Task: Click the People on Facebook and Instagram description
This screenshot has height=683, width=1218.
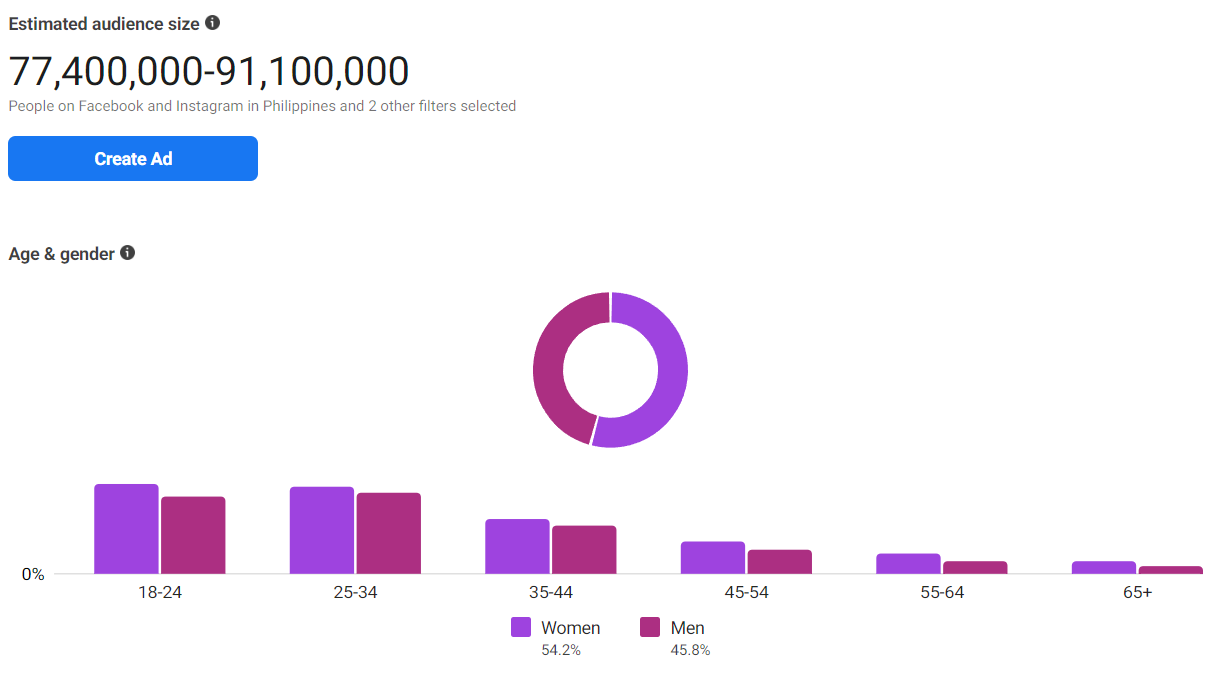Action: click(262, 106)
